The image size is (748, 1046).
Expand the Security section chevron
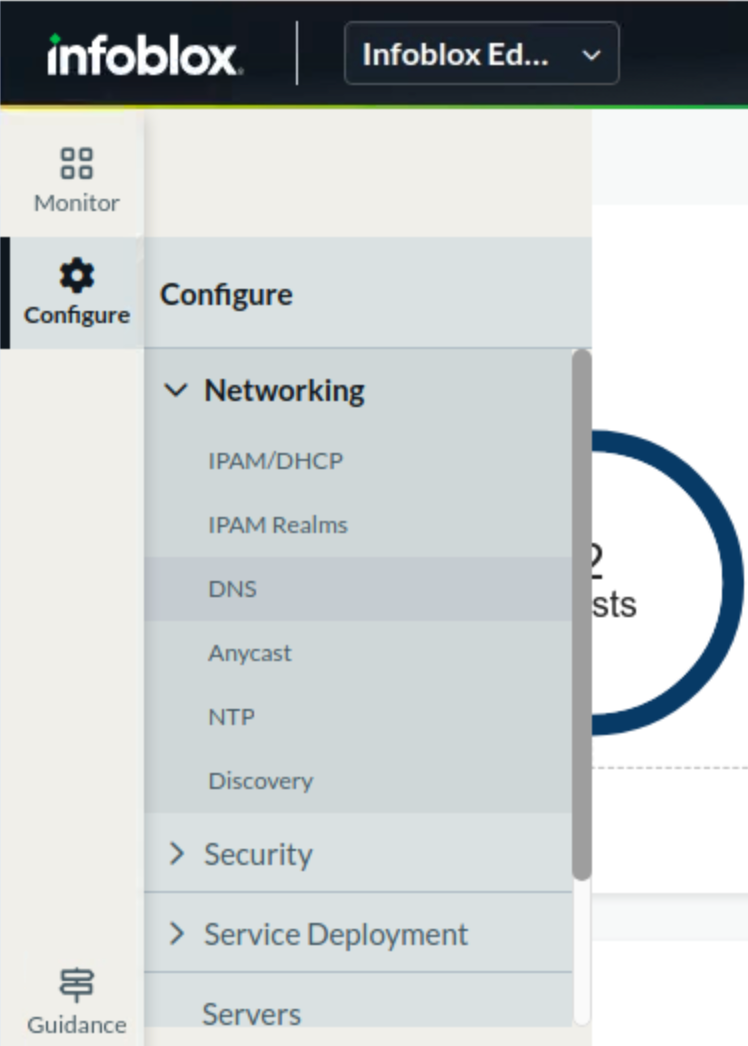point(177,854)
